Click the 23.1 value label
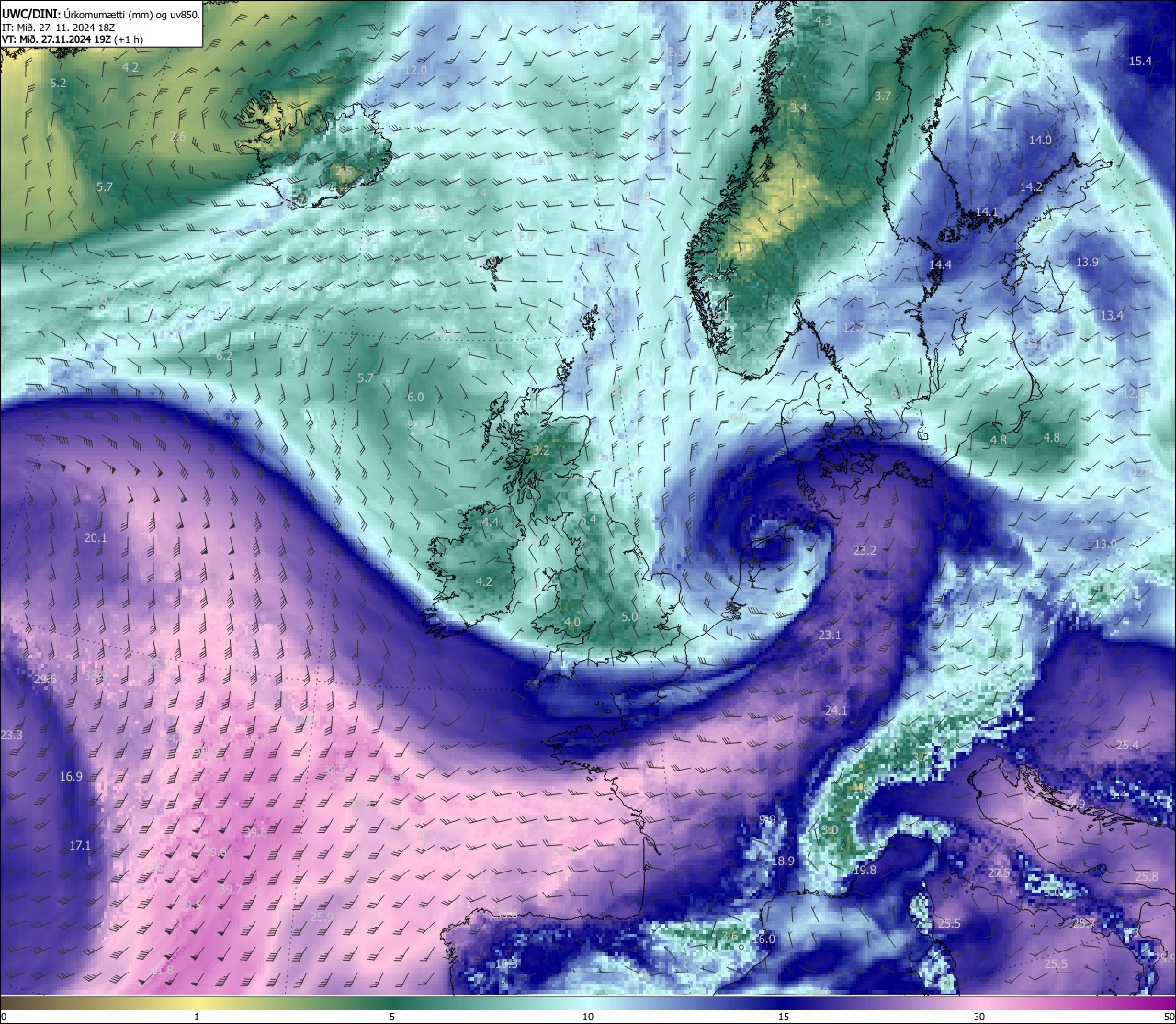This screenshot has width=1176, height=1024. 830,636
